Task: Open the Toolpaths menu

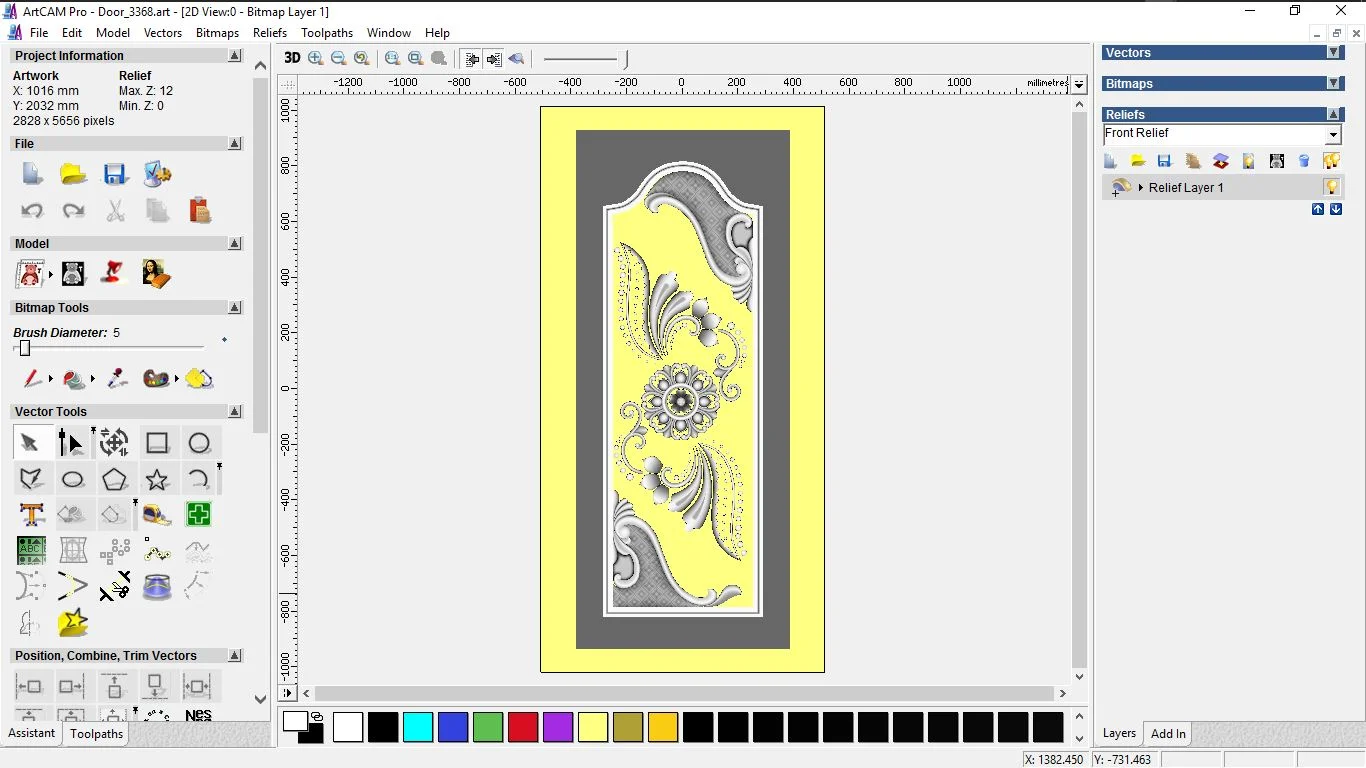Action: pyautogui.click(x=327, y=33)
